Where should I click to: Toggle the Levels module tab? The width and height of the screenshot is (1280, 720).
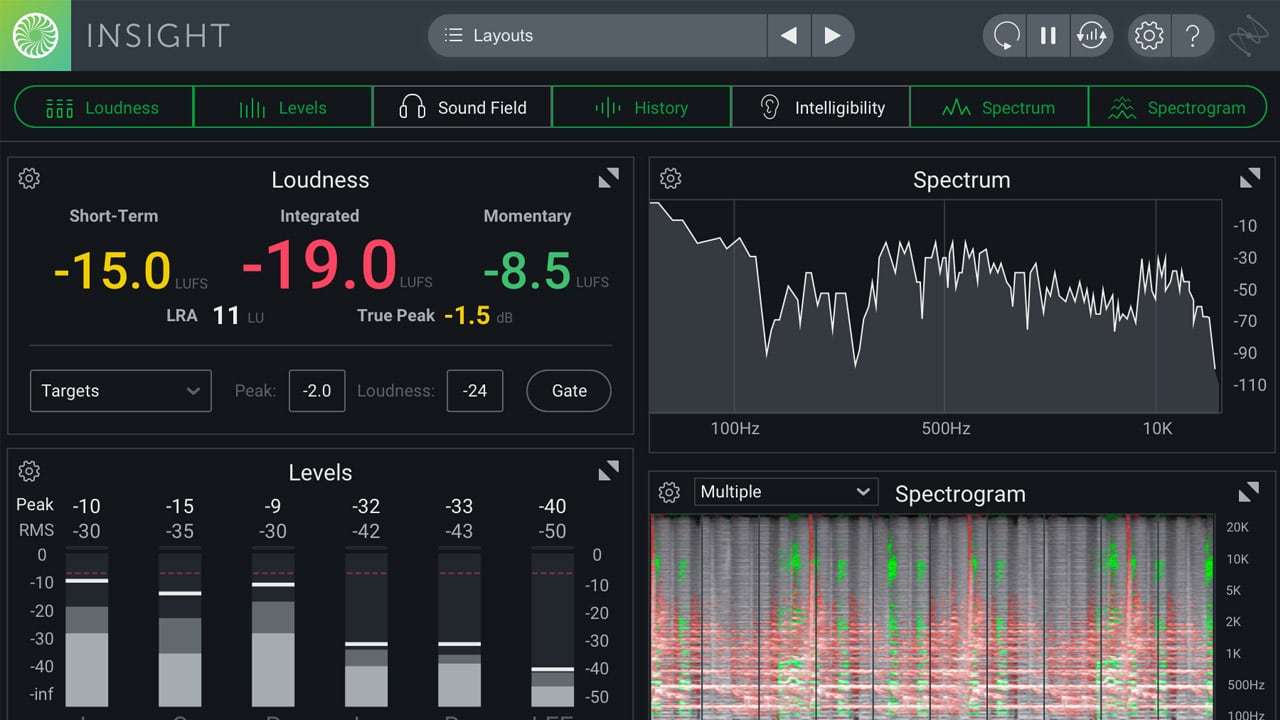click(x=283, y=107)
